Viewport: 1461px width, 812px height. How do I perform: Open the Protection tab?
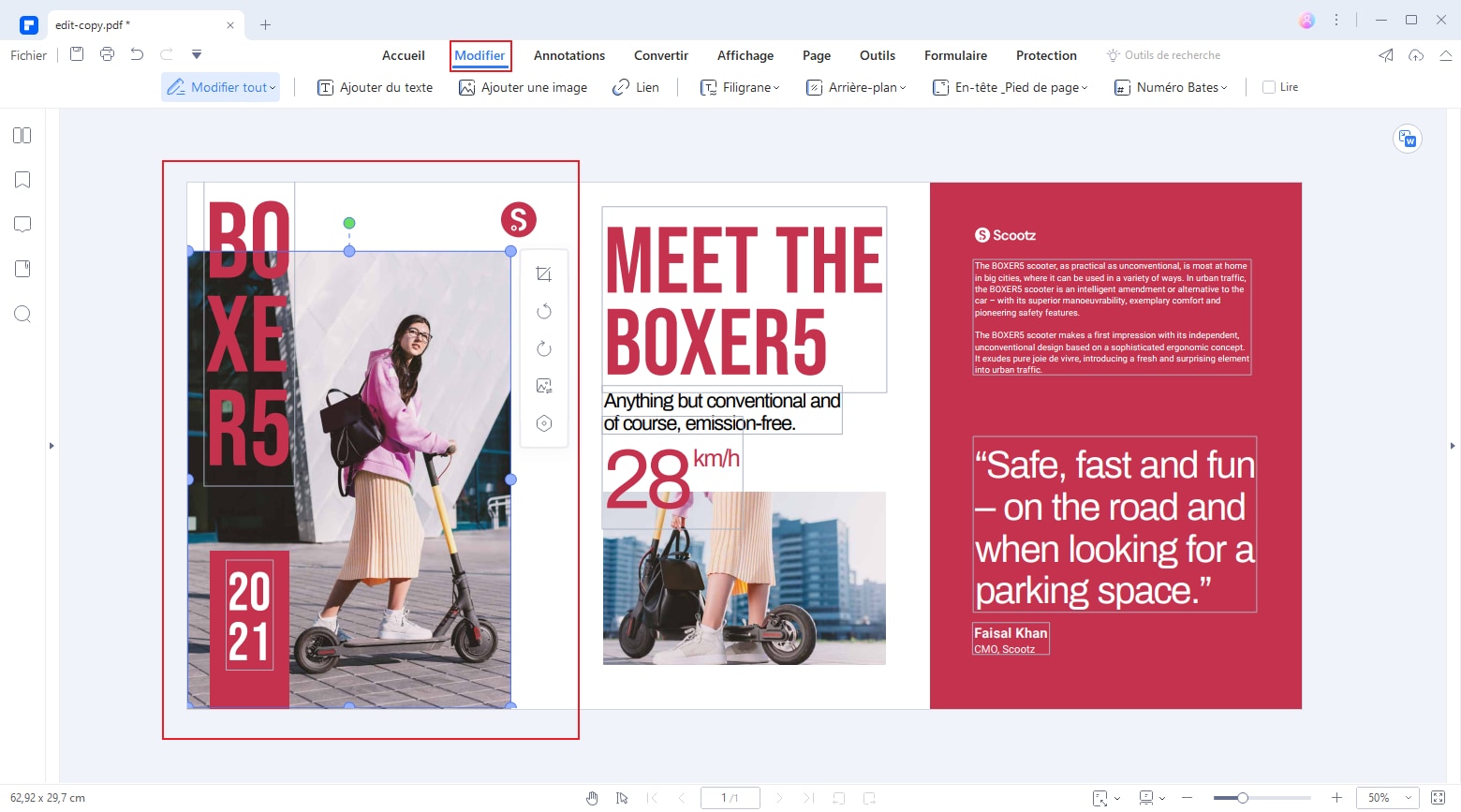tap(1046, 55)
